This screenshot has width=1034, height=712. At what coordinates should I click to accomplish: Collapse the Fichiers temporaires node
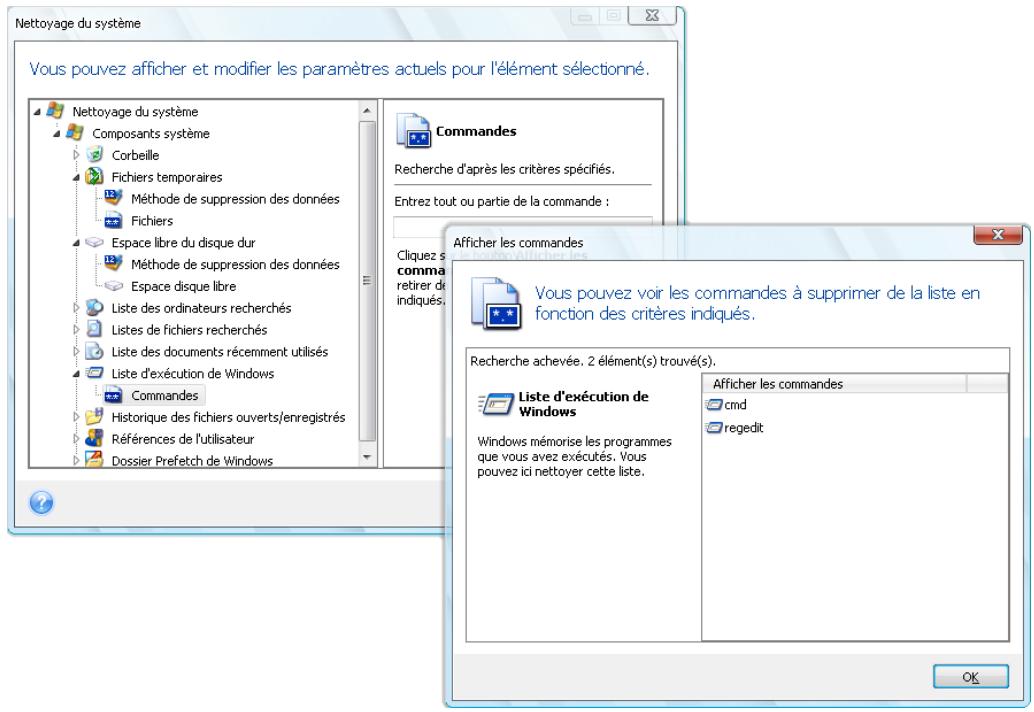76,177
